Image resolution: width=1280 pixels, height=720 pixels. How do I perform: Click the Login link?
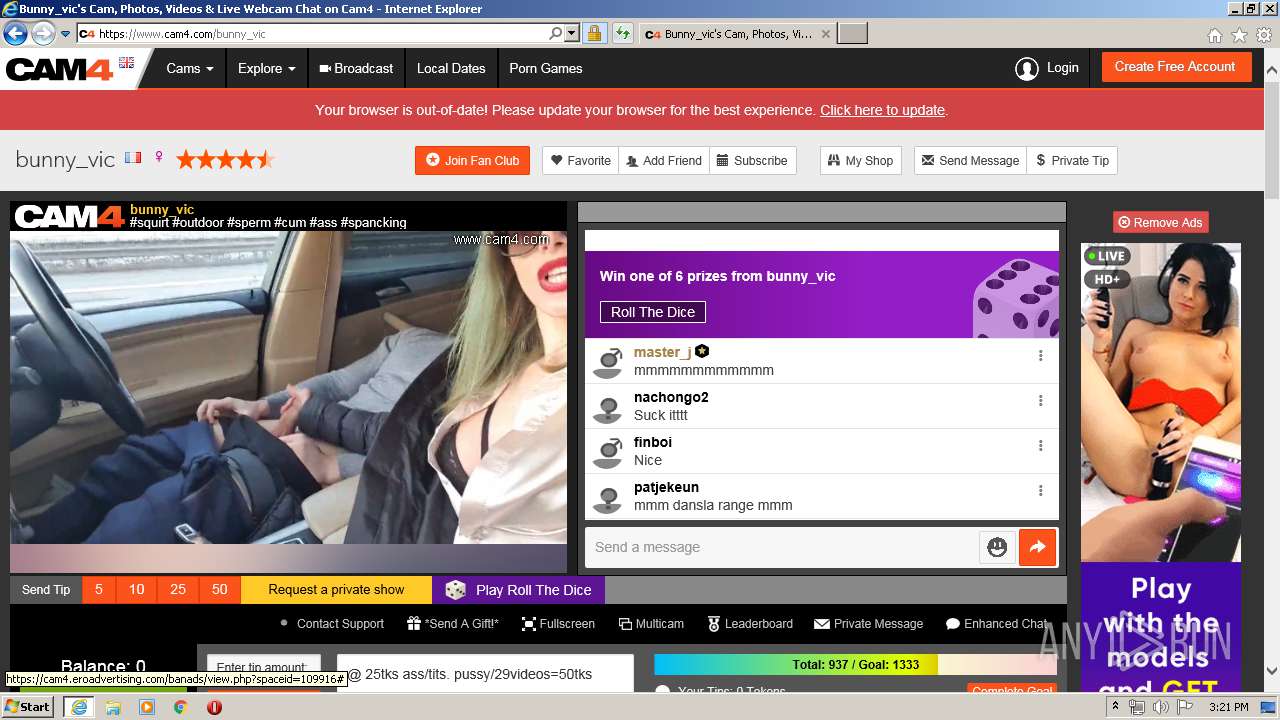pyautogui.click(x=1062, y=68)
